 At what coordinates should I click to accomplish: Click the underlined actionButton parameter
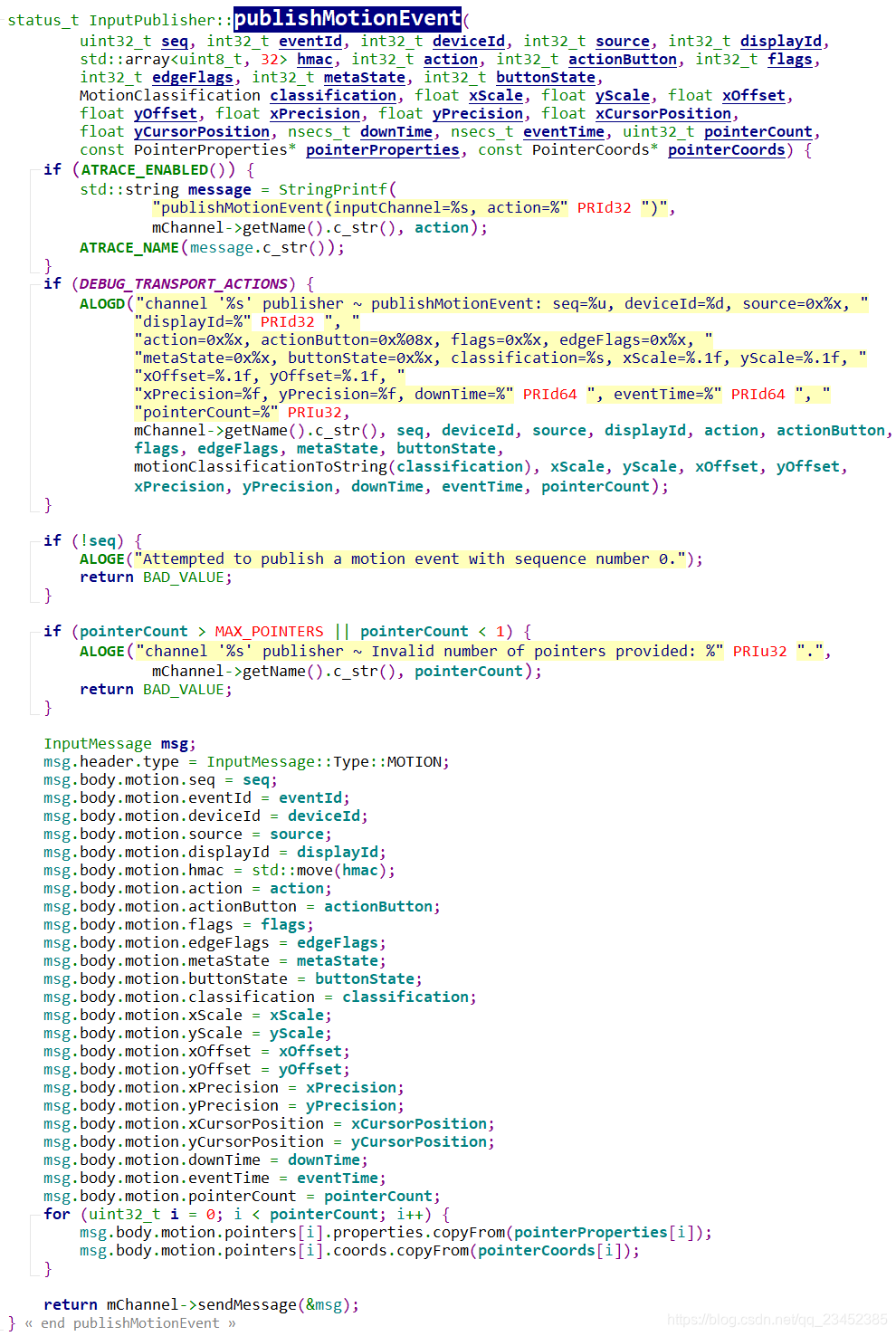(622, 59)
